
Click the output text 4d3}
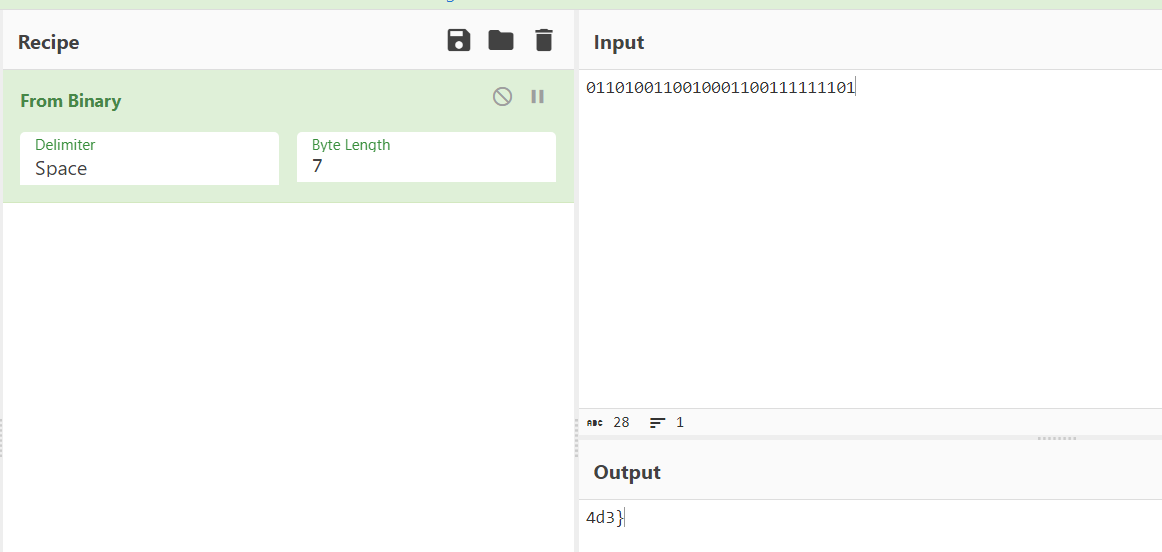click(x=604, y=517)
